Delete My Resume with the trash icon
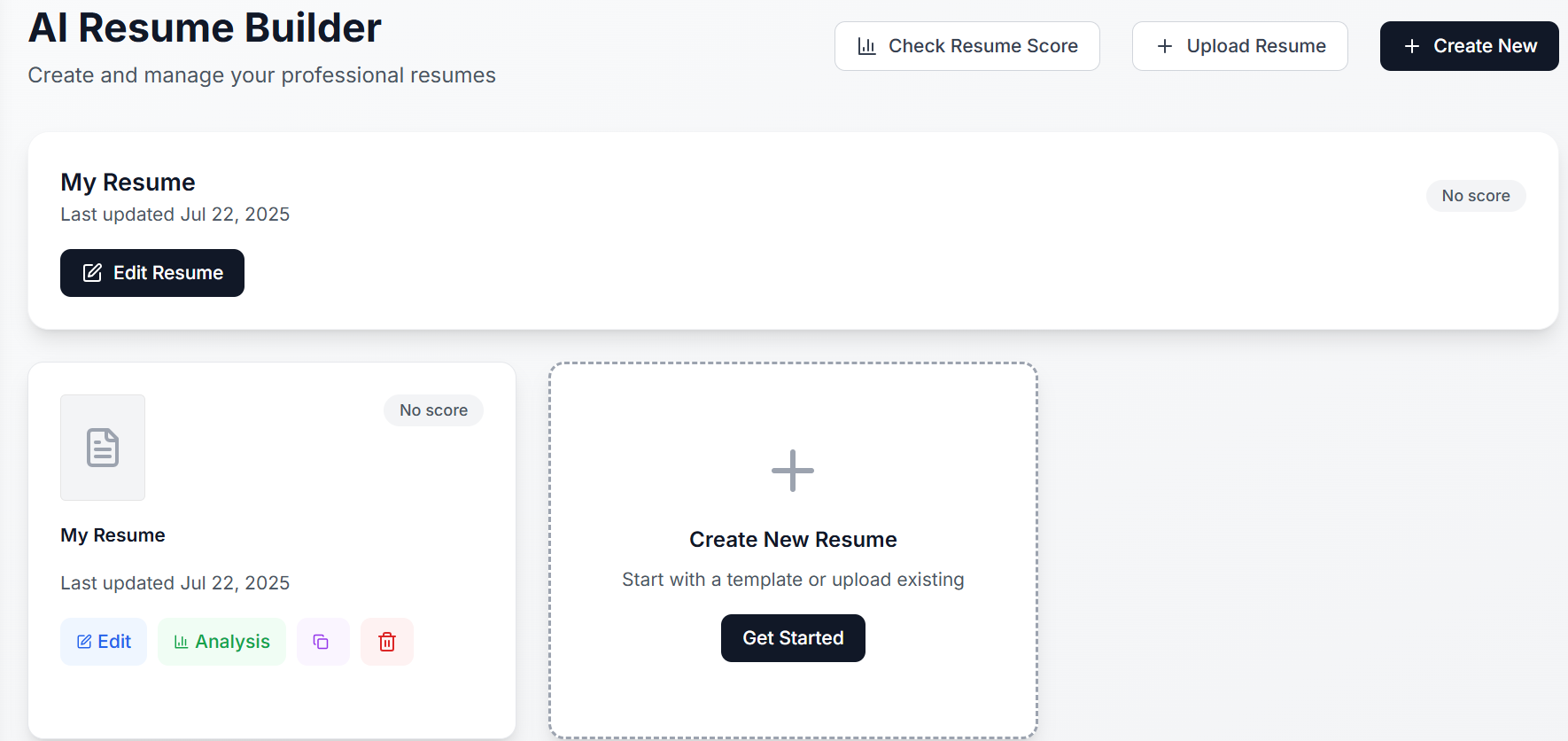This screenshot has height=741, width=1568. click(x=387, y=642)
